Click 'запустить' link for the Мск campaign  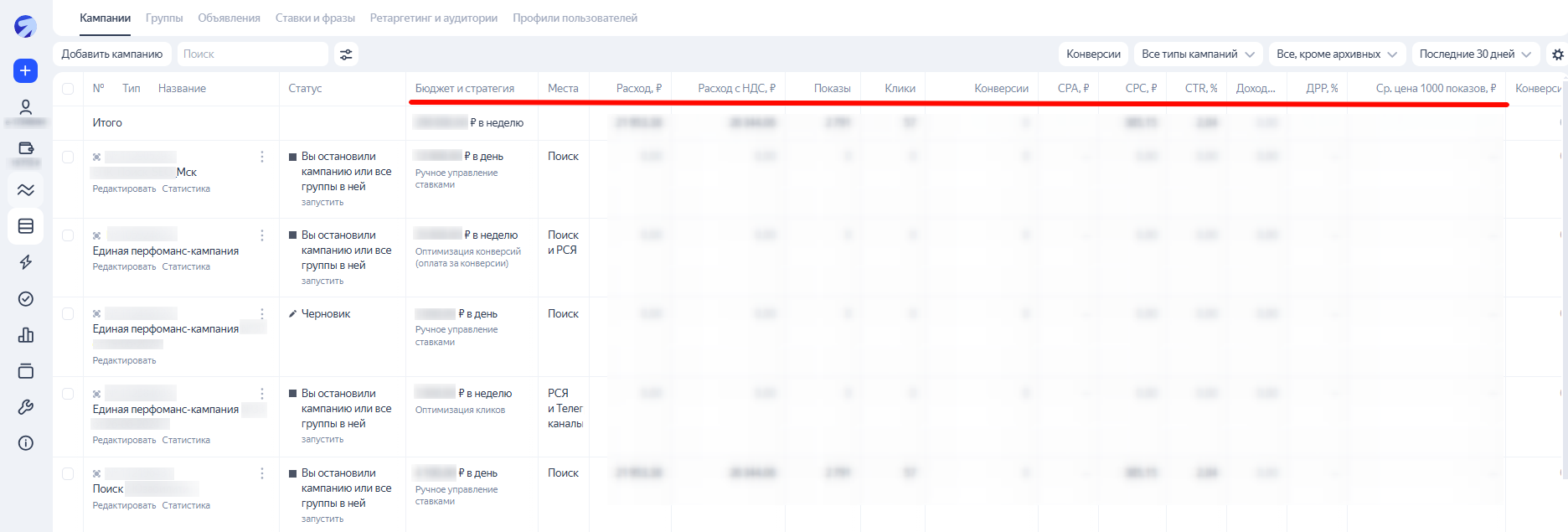pos(322,203)
